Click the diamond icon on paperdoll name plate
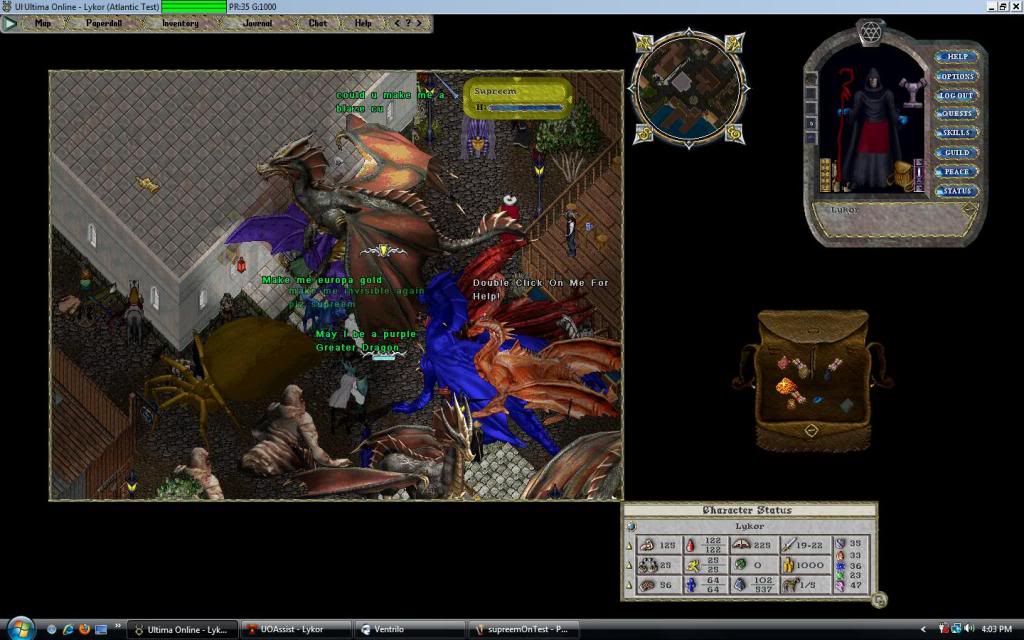This screenshot has height=640, width=1024. coord(970,209)
